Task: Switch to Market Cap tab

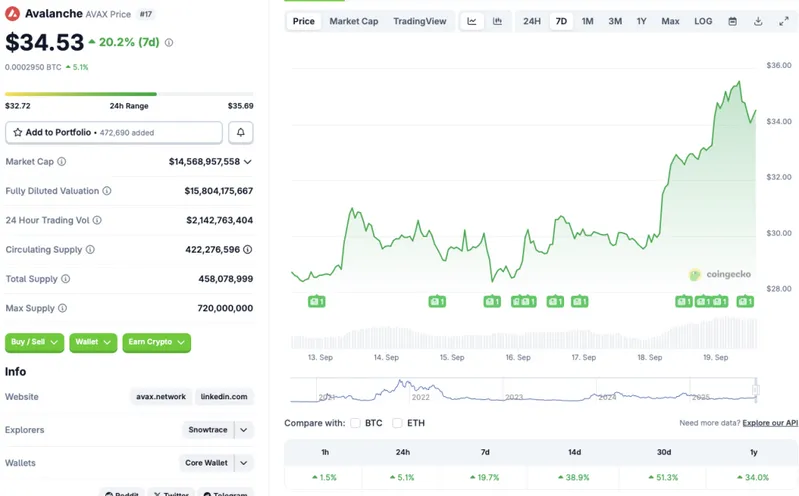Action: 354,21
